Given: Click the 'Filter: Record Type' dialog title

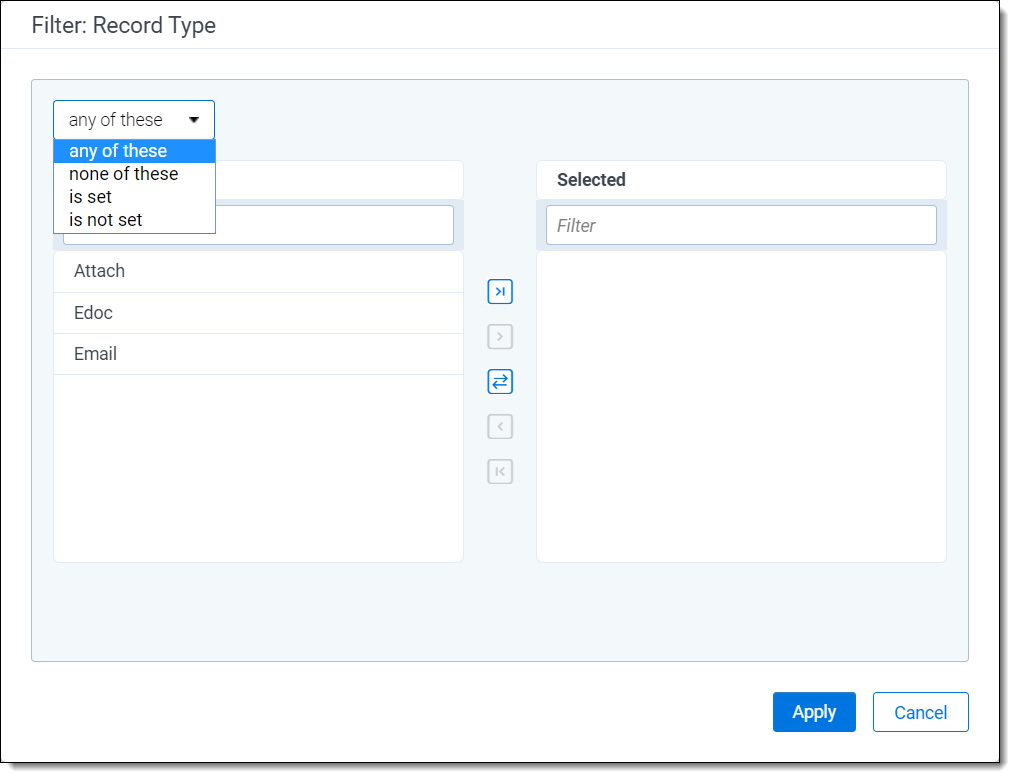Looking at the screenshot, I should [124, 25].
